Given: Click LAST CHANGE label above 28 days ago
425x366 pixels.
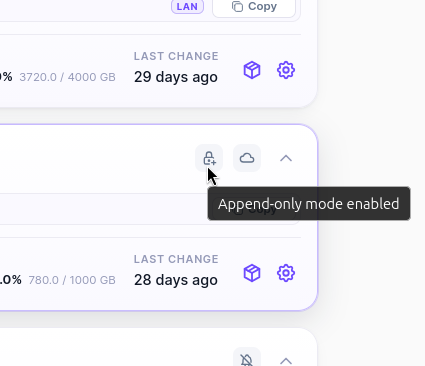Looking at the screenshot, I should tap(176, 259).
